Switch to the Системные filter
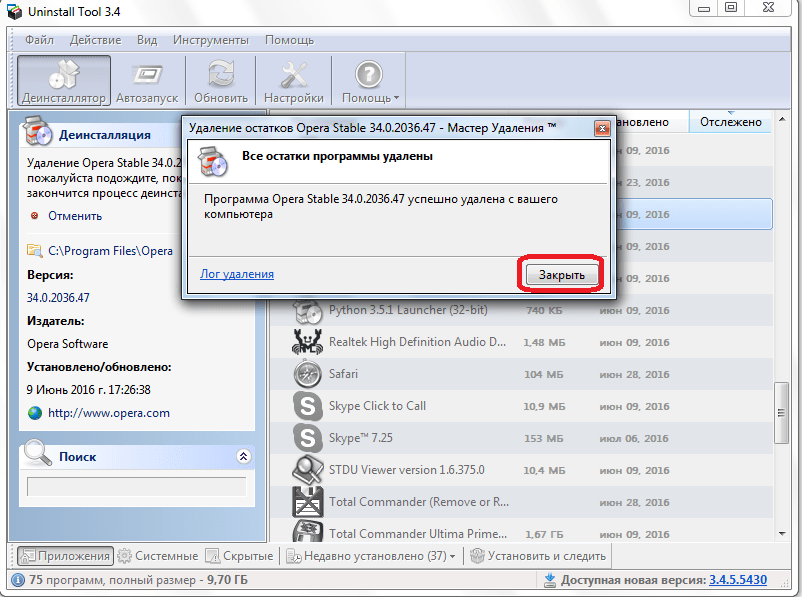Viewport: 802px width, 597px height. point(157,556)
